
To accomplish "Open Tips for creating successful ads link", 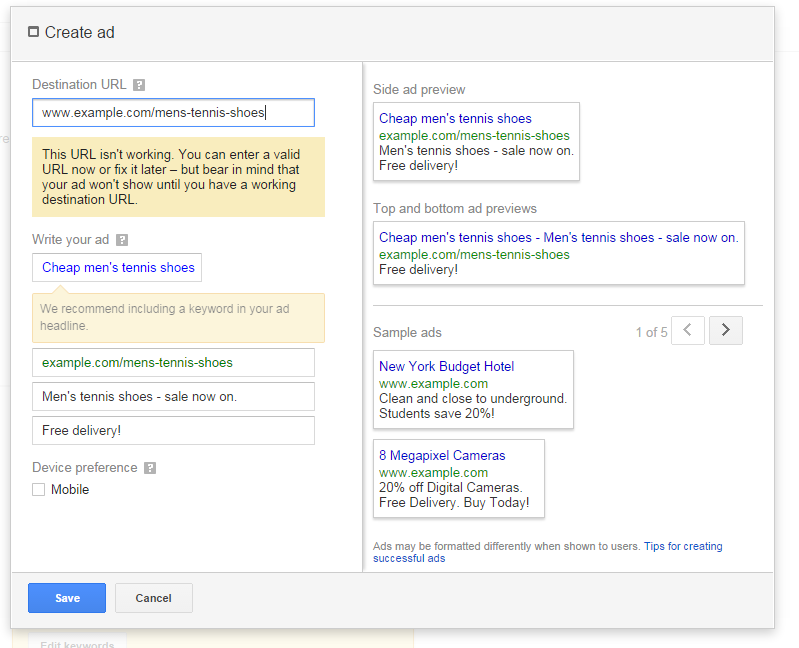I will 548,552.
